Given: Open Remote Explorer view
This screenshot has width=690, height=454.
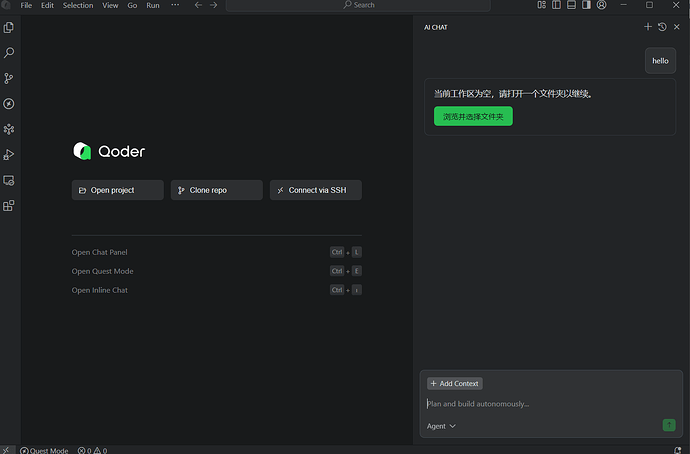Looking at the screenshot, I should (9, 180).
